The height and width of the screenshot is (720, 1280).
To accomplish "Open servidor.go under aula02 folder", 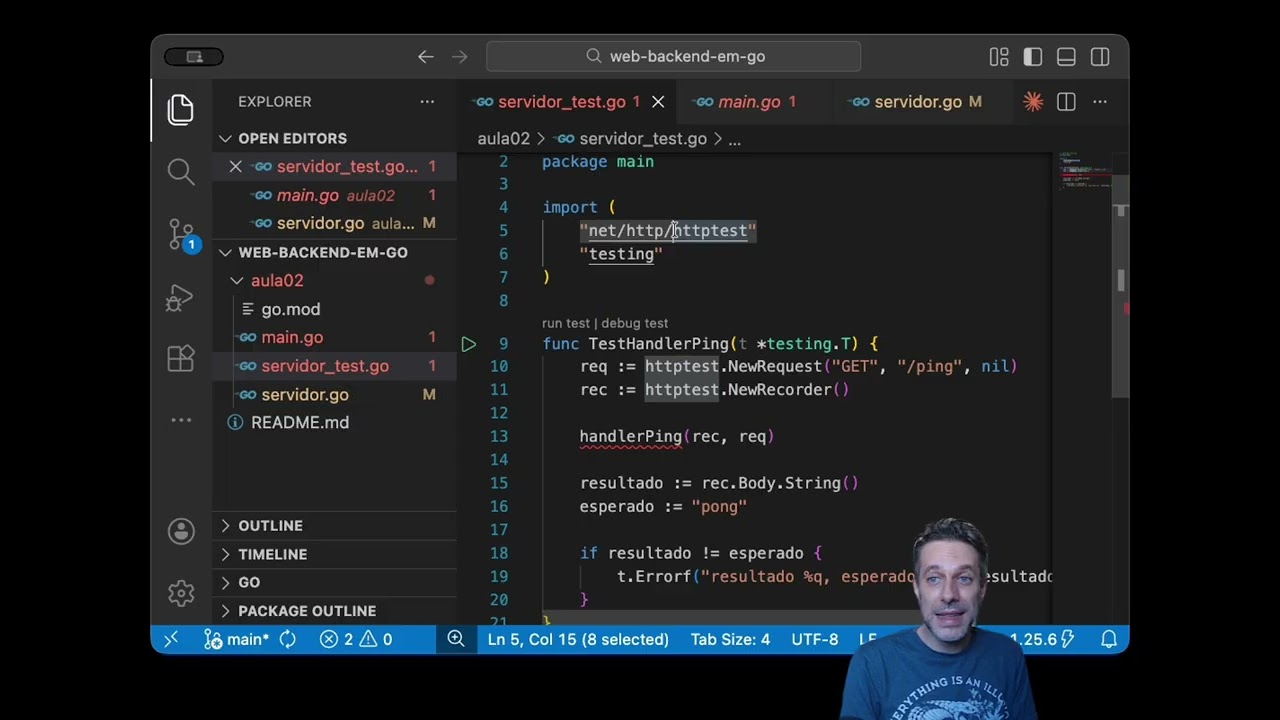I will [x=335, y=394].
